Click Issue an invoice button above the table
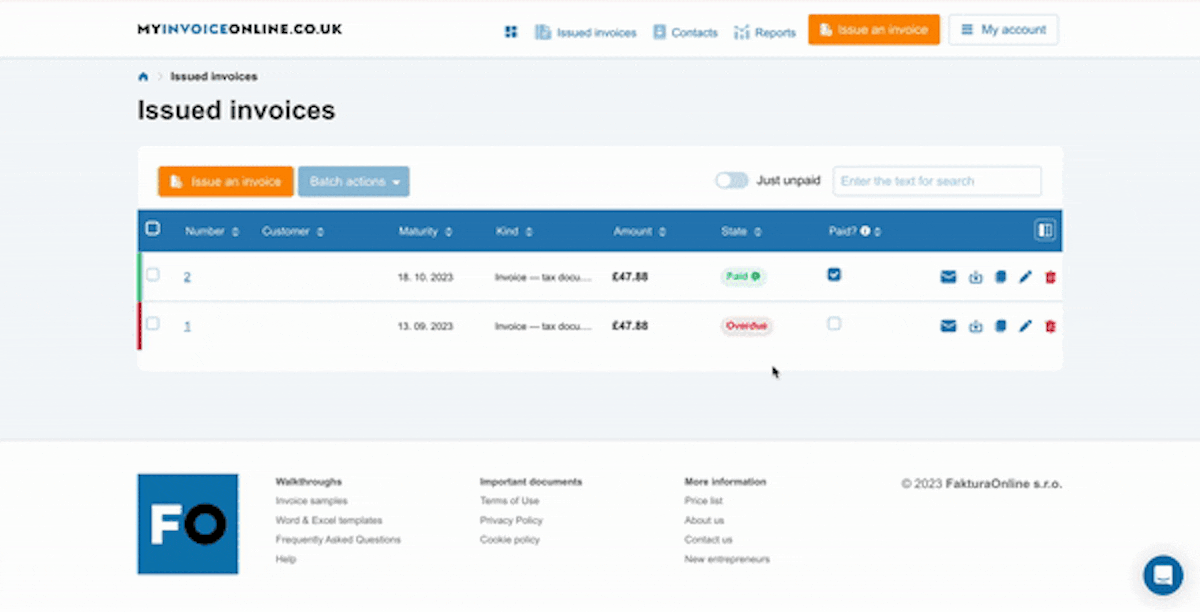This screenshot has width=1200, height=612. pos(226,181)
